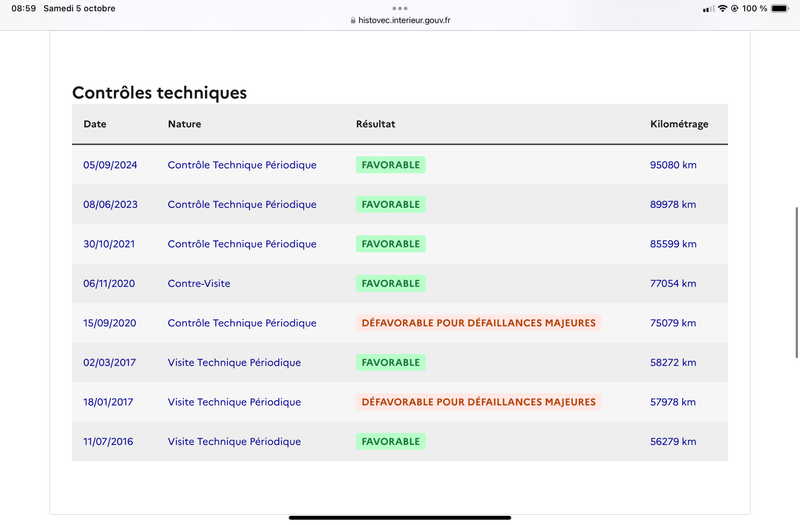
Task: Select the 77054 km mileage value
Action: 673,284
